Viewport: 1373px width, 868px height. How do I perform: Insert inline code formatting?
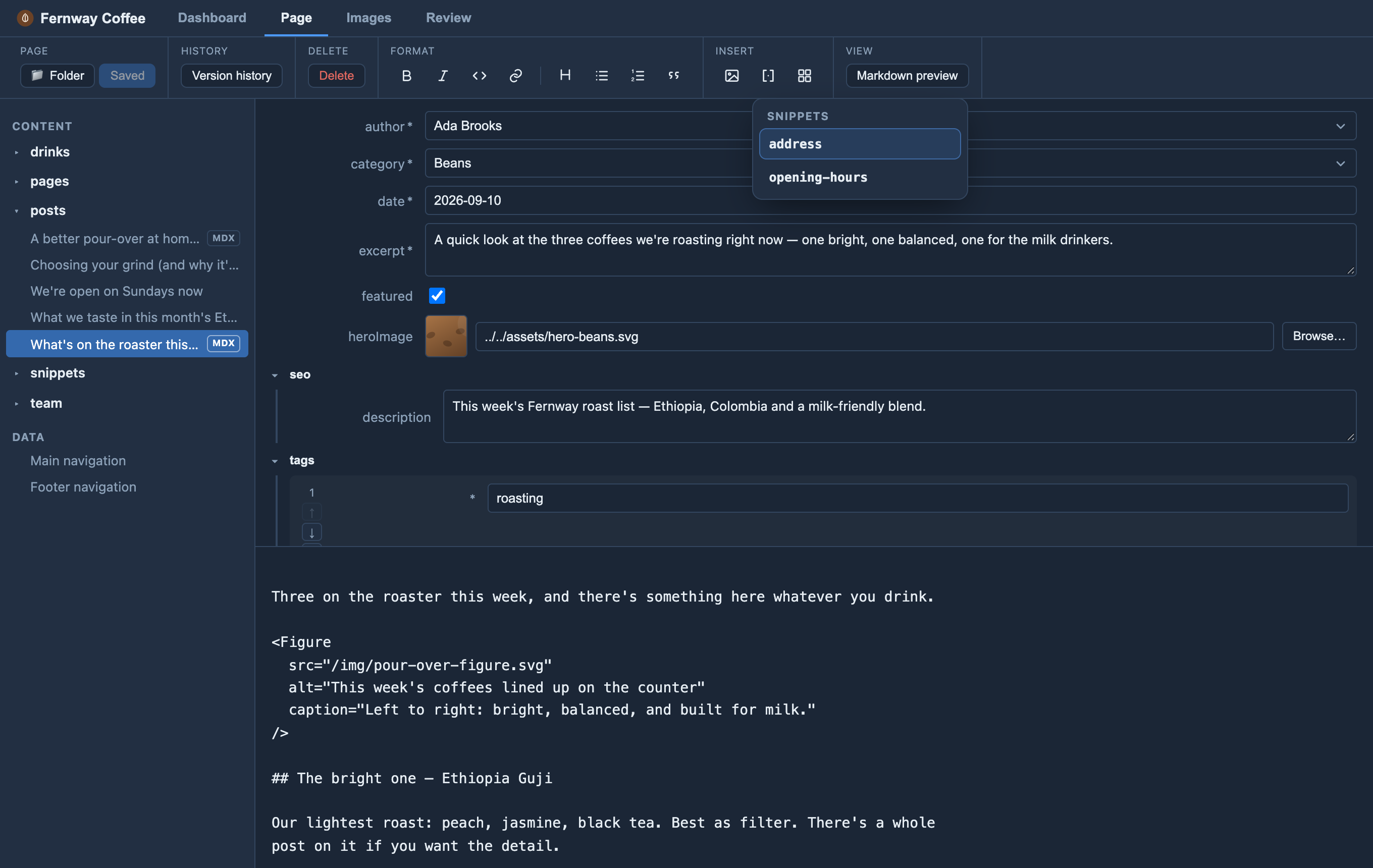[479, 75]
